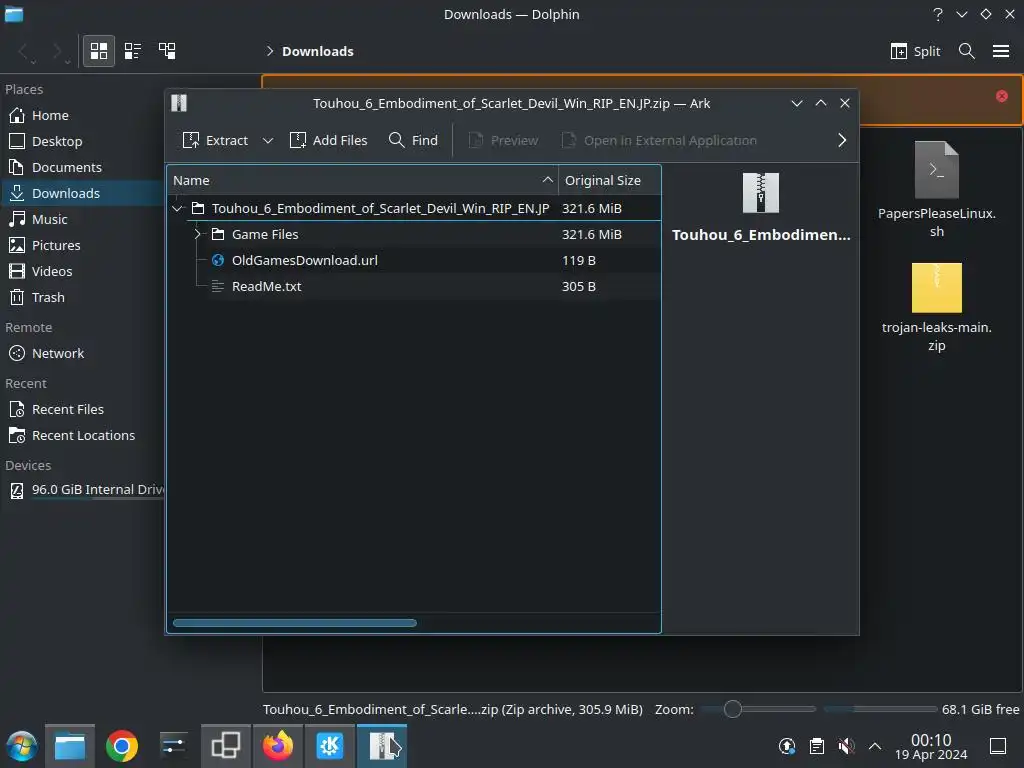1024x768 pixels.
Task: Open Dolphin file manager from taskbar
Action: (70, 746)
